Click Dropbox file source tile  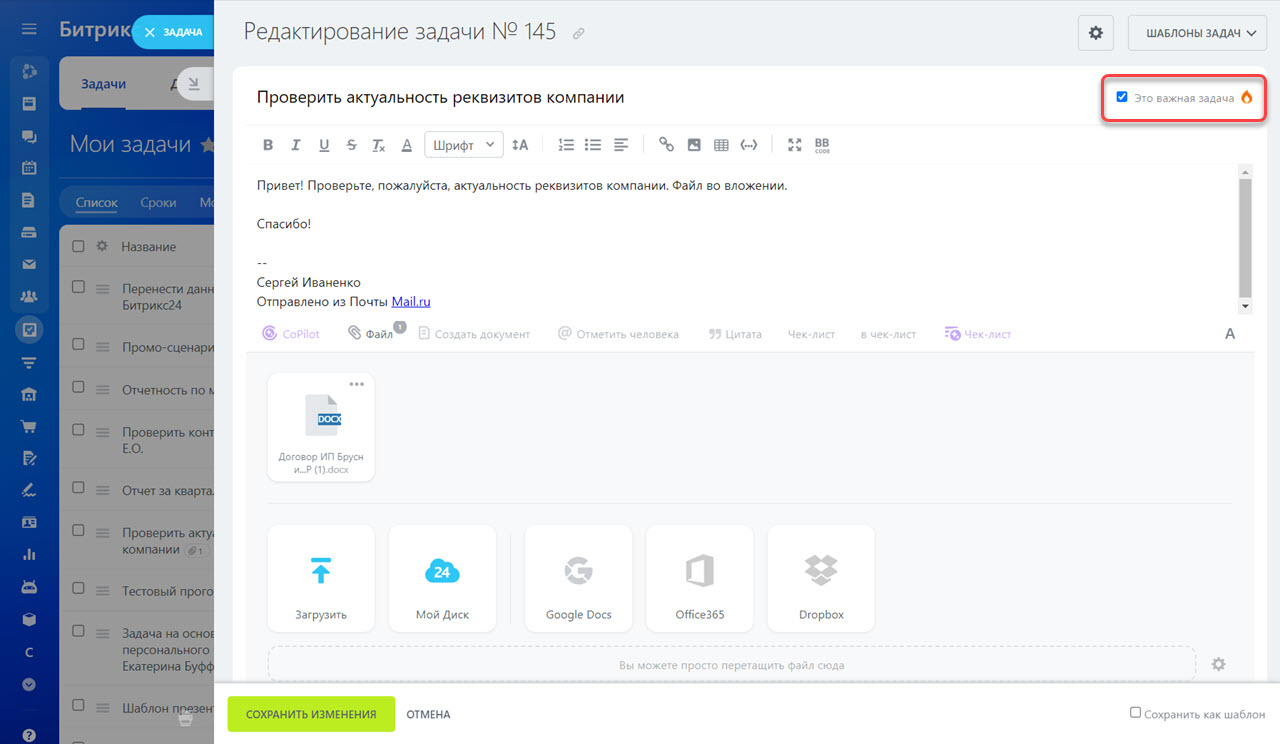(x=821, y=578)
